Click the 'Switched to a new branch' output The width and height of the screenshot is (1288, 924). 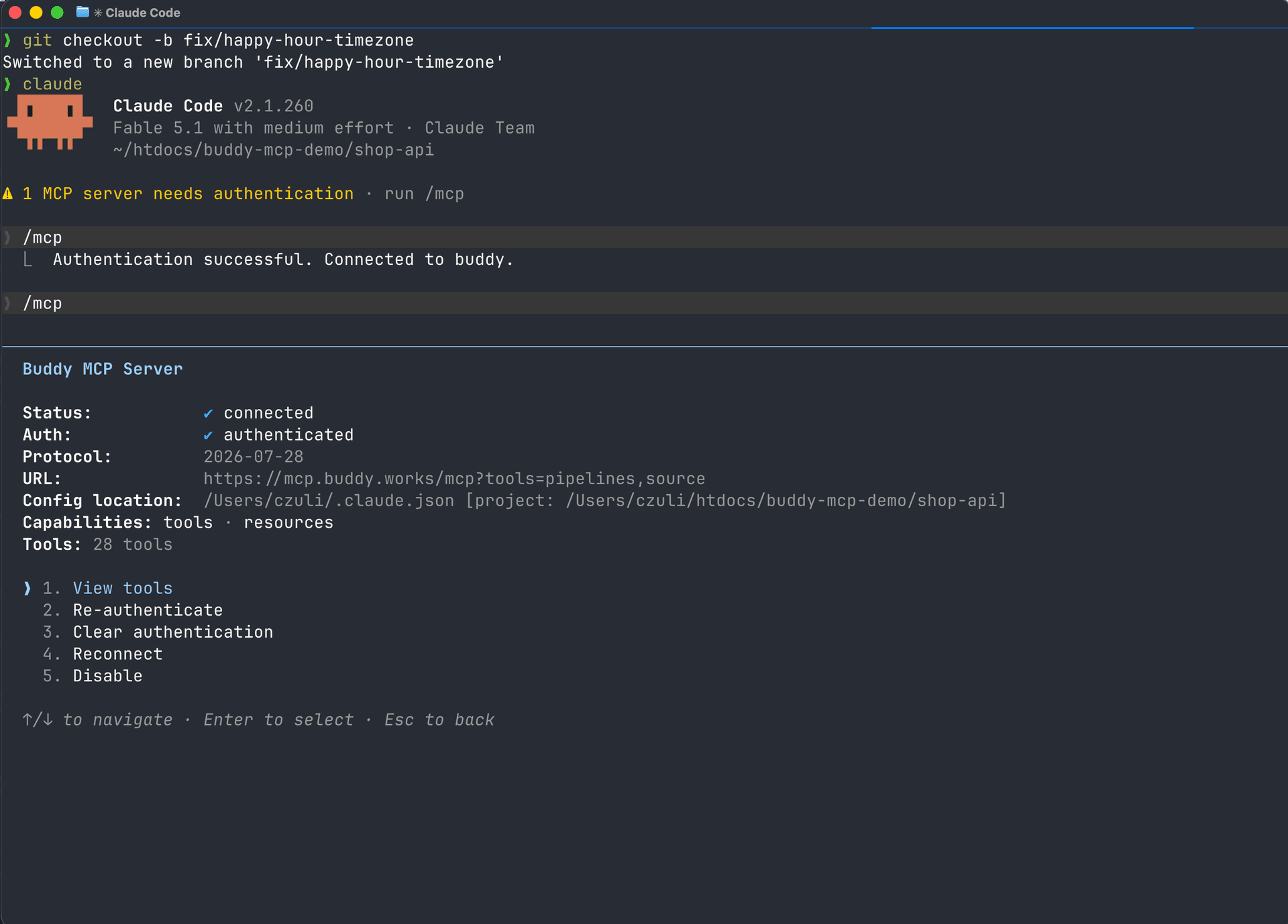pos(253,62)
